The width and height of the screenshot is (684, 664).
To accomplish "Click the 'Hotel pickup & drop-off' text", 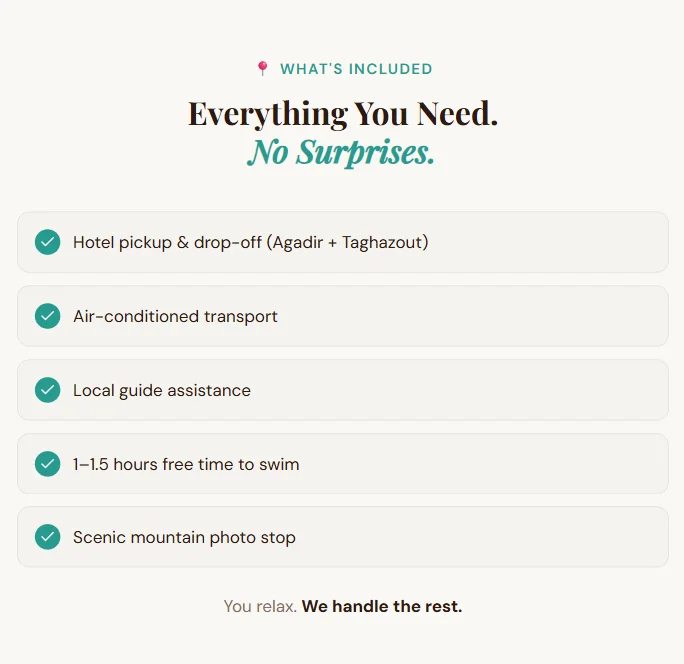I will [x=167, y=242].
